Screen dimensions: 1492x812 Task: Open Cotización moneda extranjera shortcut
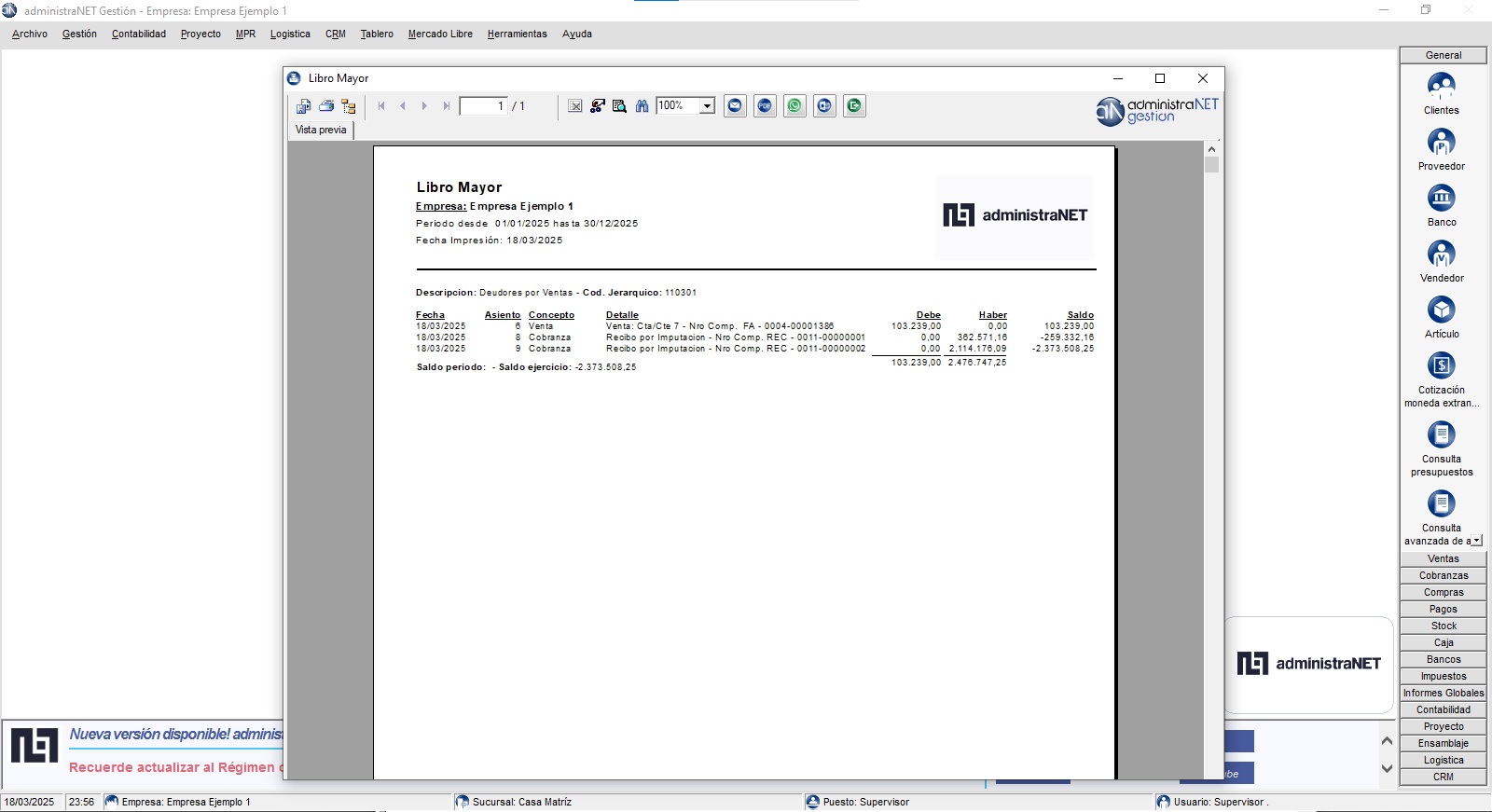pos(1442,379)
